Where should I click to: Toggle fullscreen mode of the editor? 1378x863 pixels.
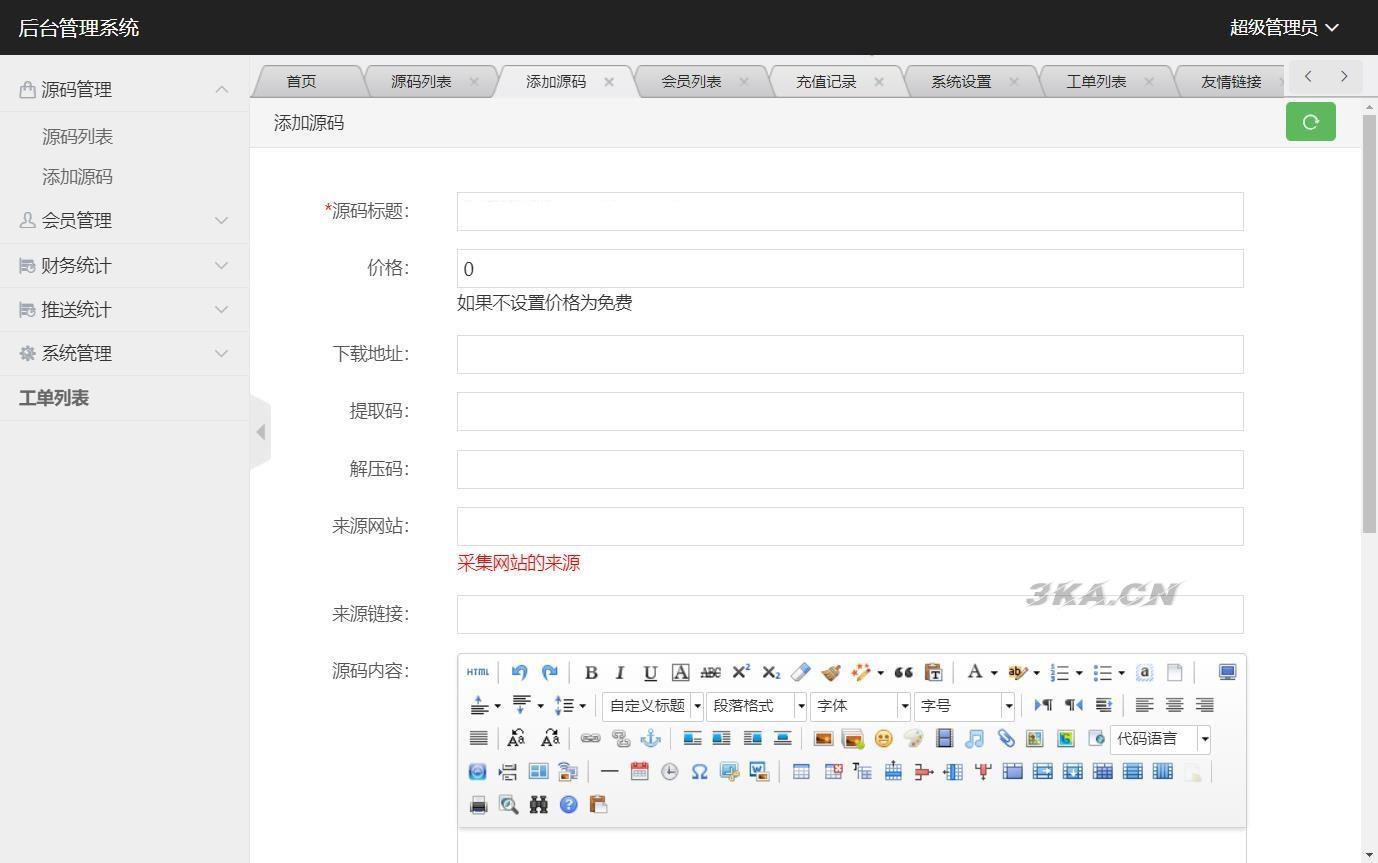pos(1227,672)
